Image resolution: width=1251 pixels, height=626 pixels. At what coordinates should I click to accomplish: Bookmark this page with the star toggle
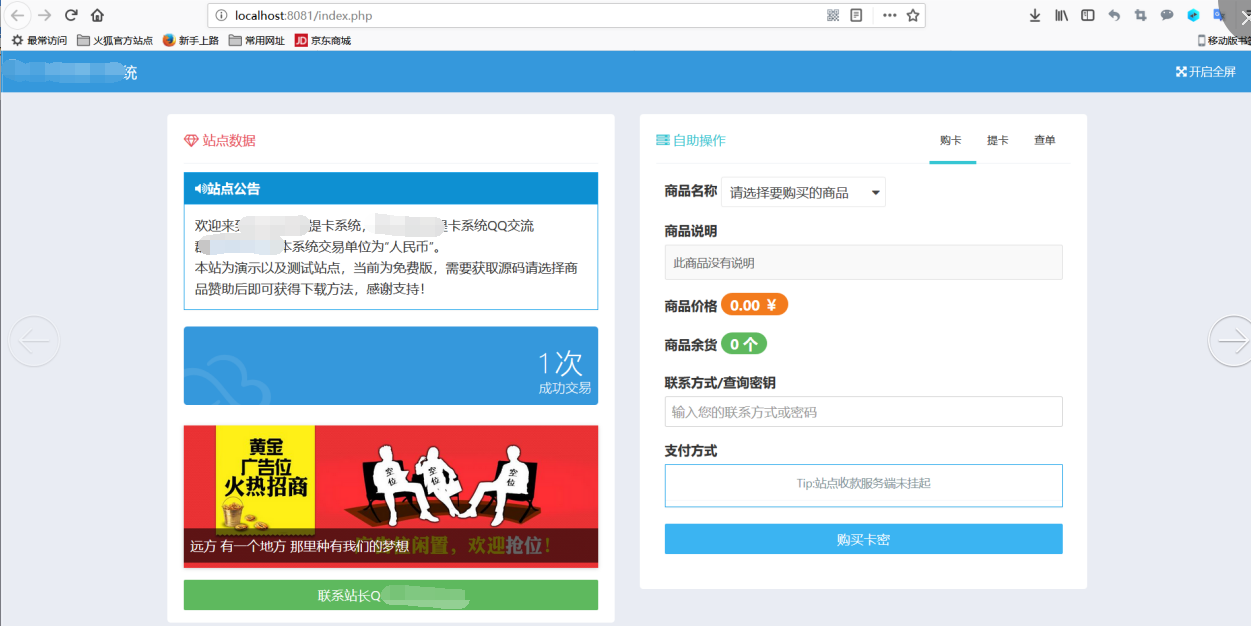click(x=911, y=15)
